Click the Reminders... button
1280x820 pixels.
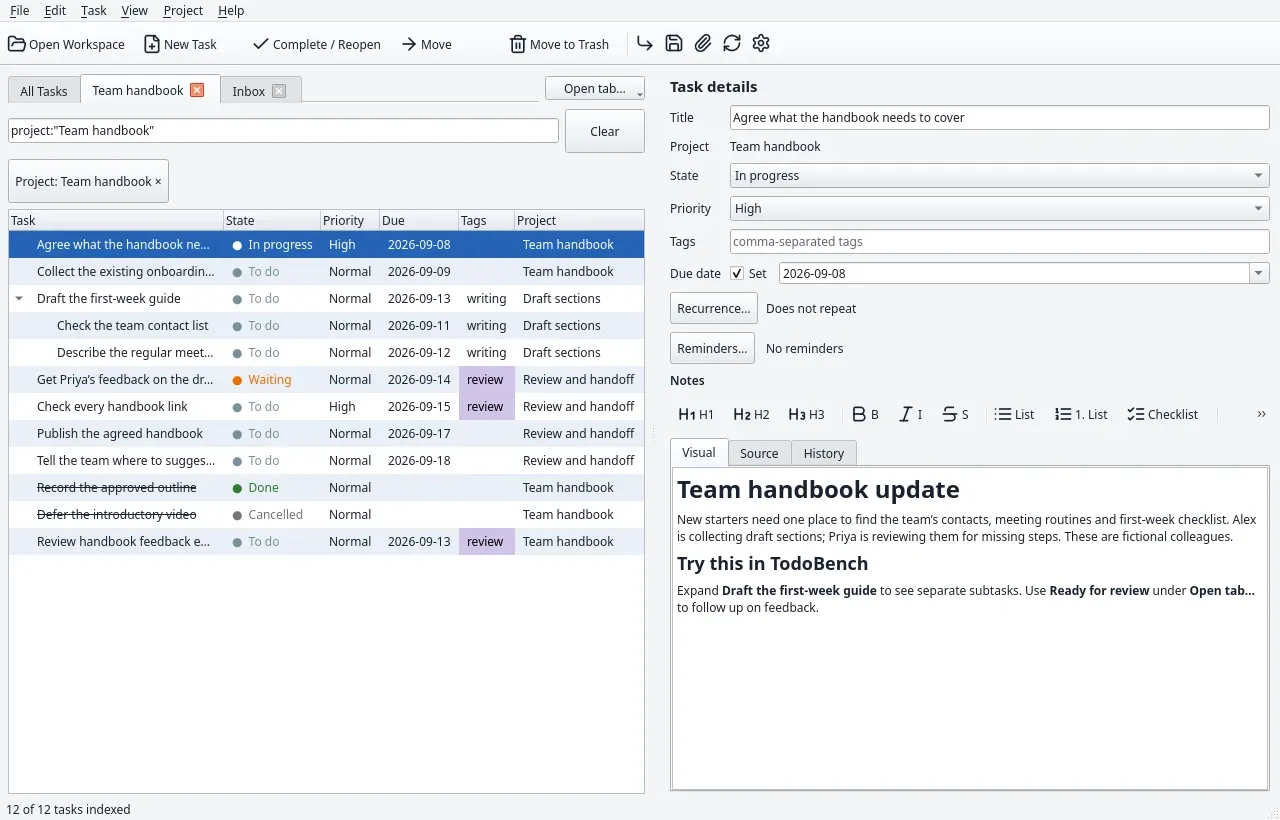[x=712, y=348]
